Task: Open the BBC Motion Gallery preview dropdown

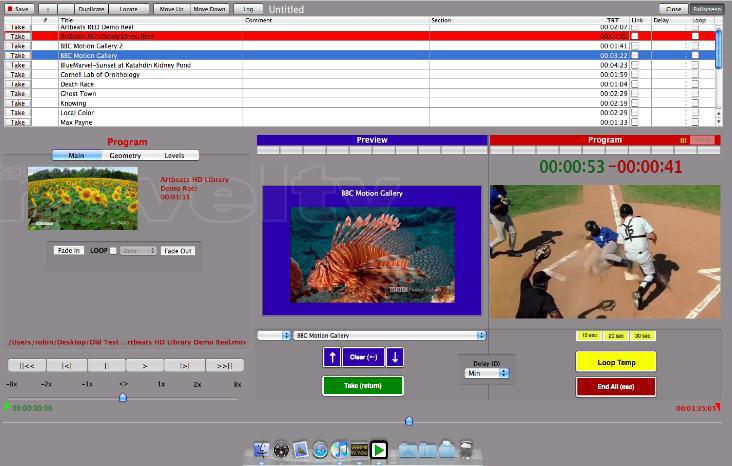Action: coord(389,336)
